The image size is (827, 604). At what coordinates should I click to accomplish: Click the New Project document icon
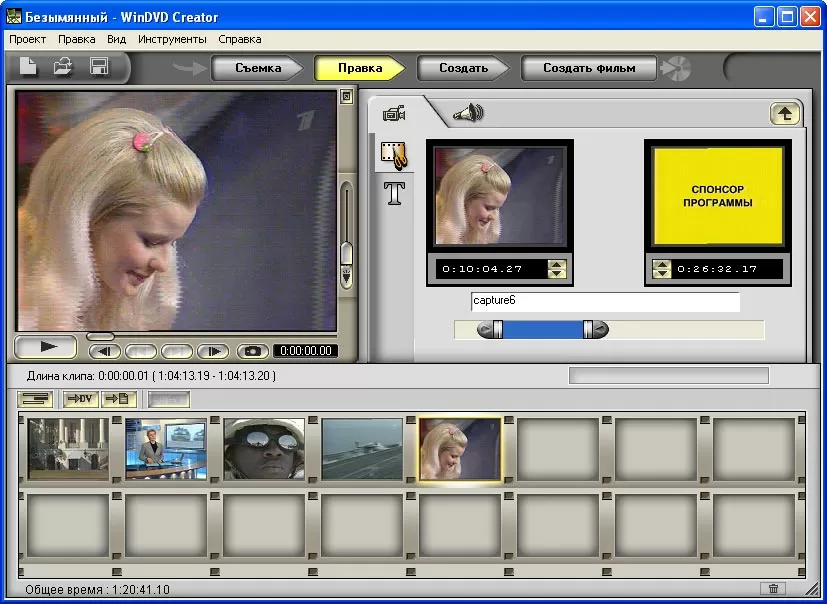click(30, 68)
